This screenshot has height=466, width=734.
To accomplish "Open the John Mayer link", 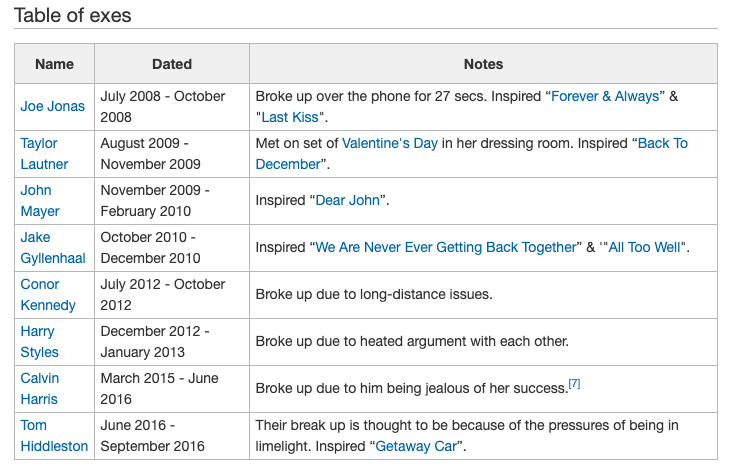I will click(x=40, y=200).
